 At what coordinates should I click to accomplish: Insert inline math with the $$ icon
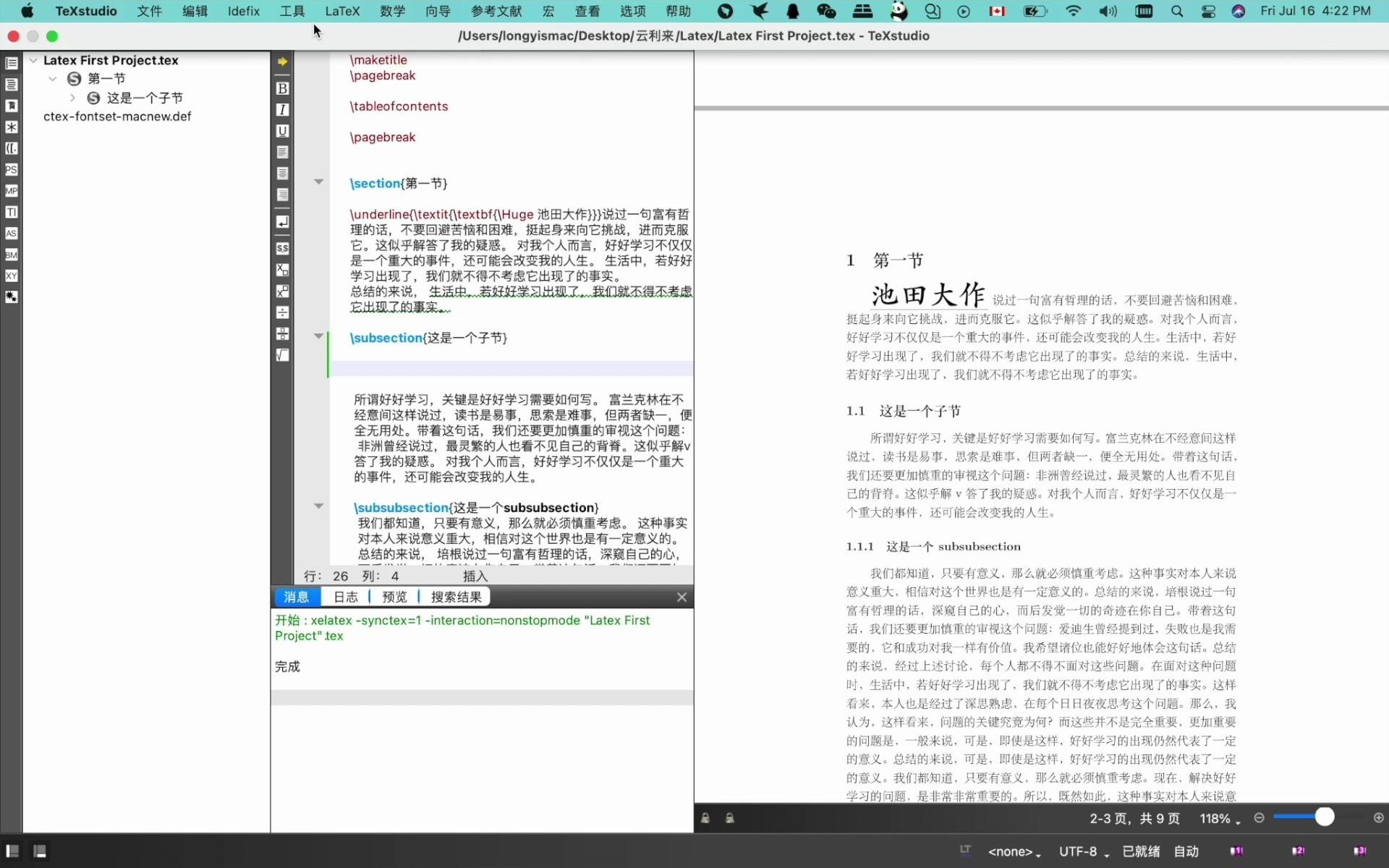click(x=282, y=248)
